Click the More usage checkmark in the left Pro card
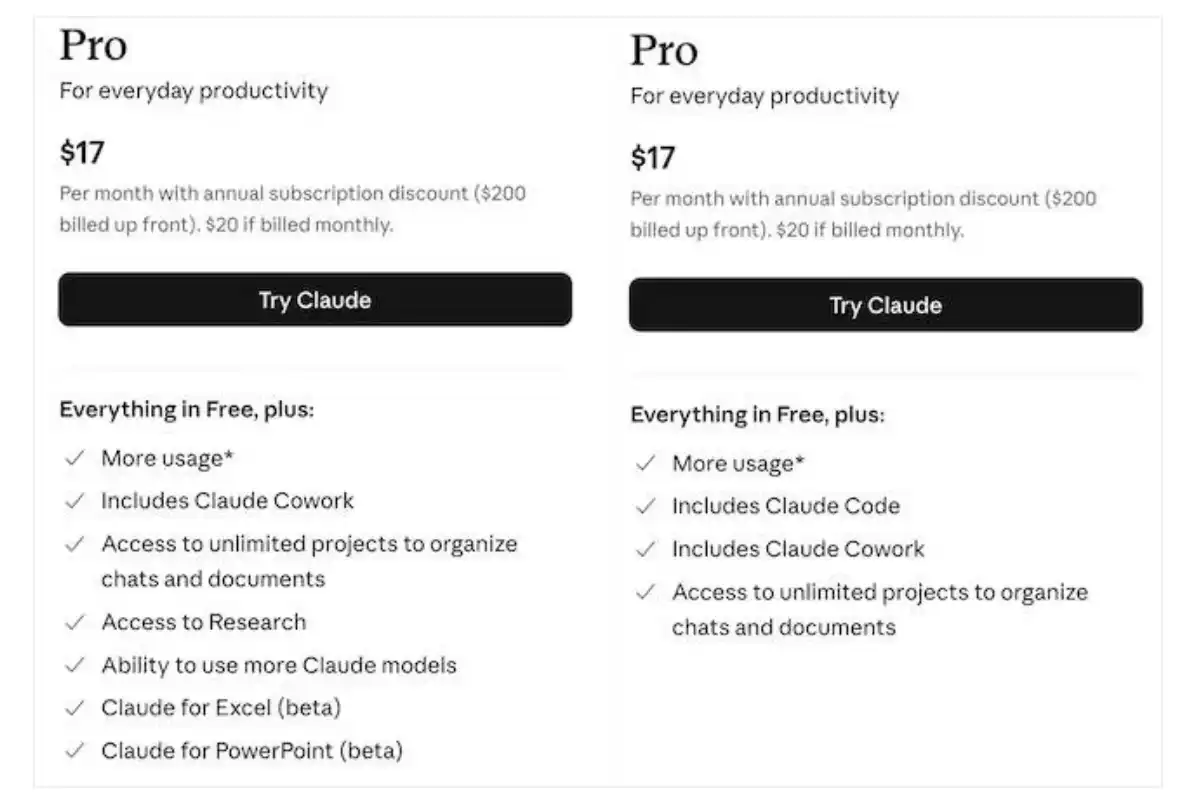 click(74, 459)
